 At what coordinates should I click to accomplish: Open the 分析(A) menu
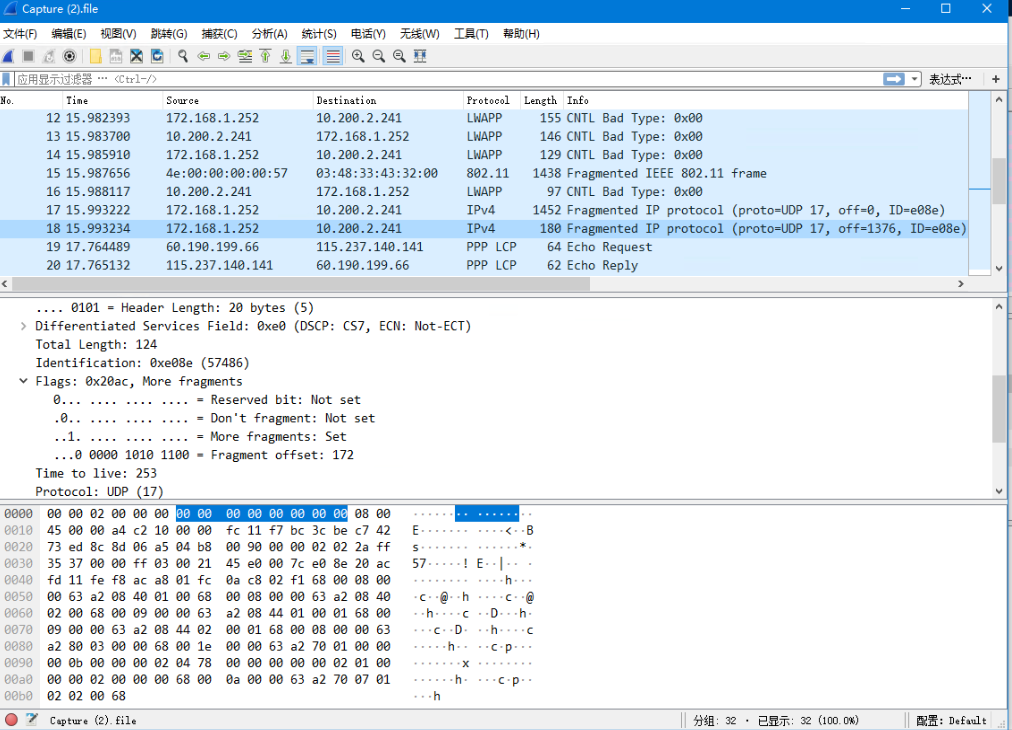[269, 34]
